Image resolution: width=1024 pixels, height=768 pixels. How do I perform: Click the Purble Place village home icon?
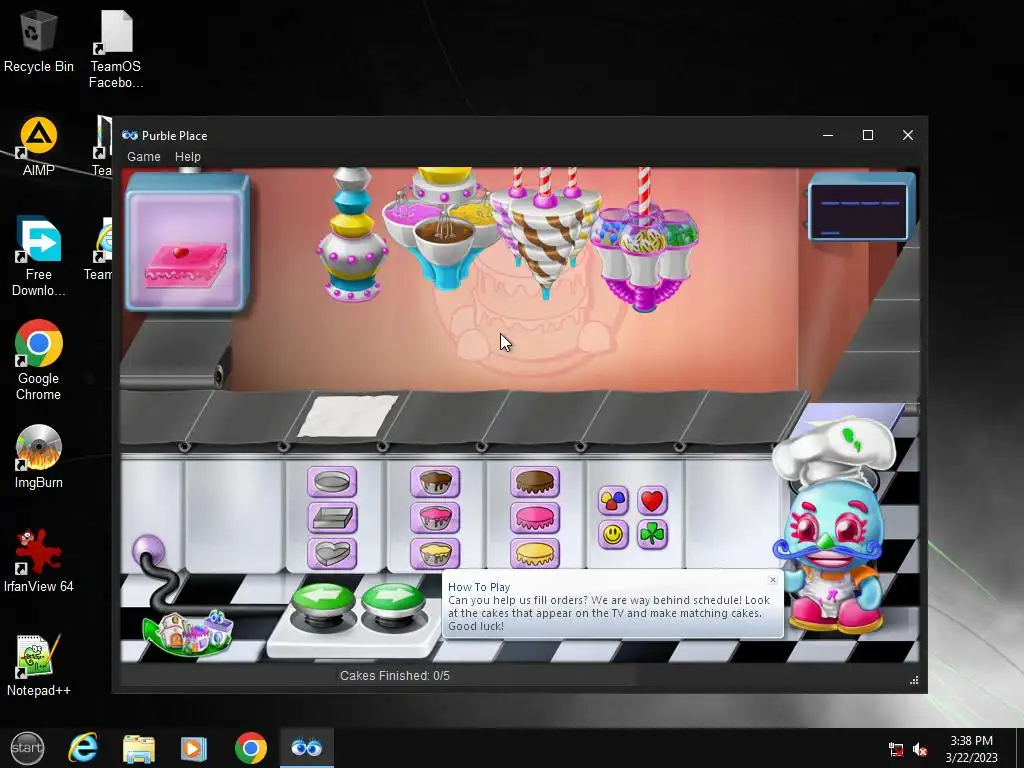click(187, 632)
